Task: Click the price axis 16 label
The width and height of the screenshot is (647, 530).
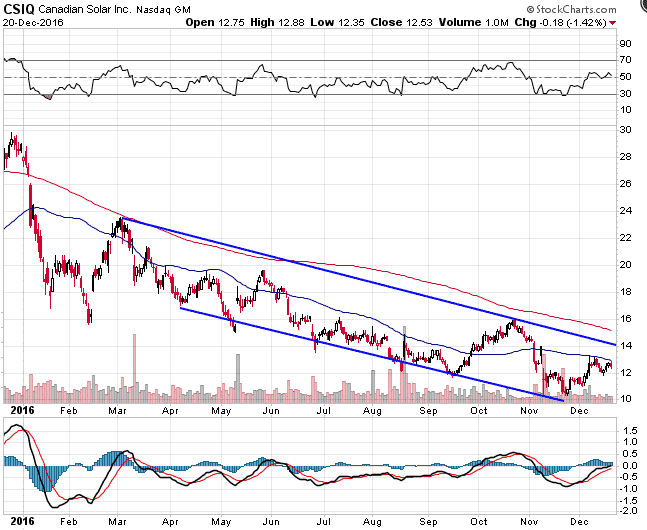Action: click(626, 319)
